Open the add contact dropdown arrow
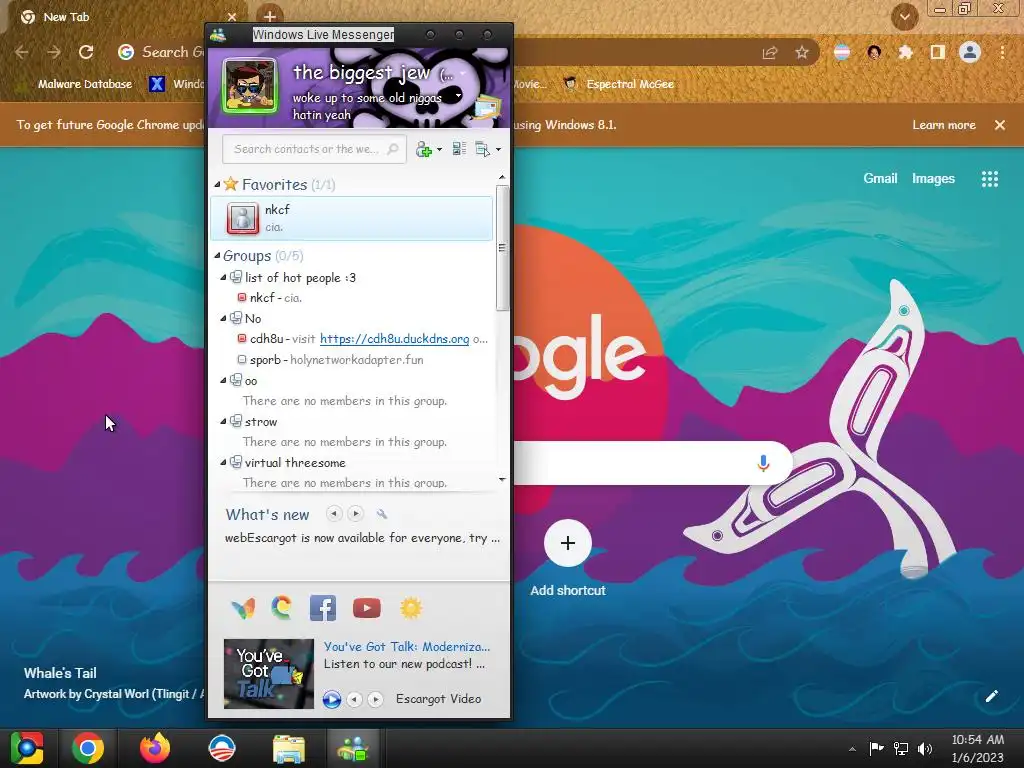The image size is (1024, 768). pyautogui.click(x=440, y=150)
